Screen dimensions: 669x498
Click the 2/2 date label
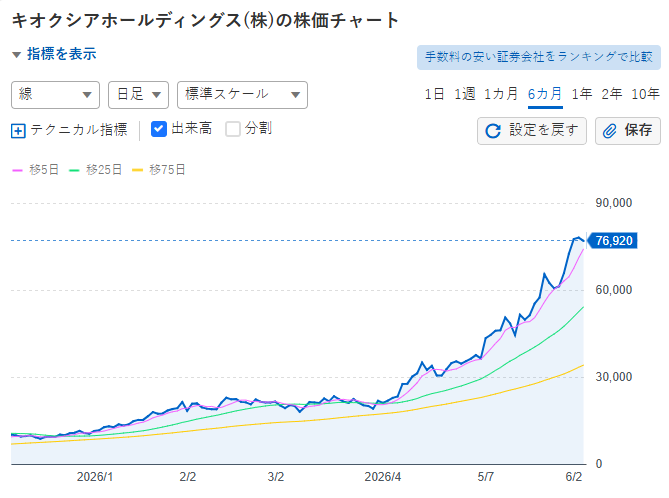click(x=188, y=477)
